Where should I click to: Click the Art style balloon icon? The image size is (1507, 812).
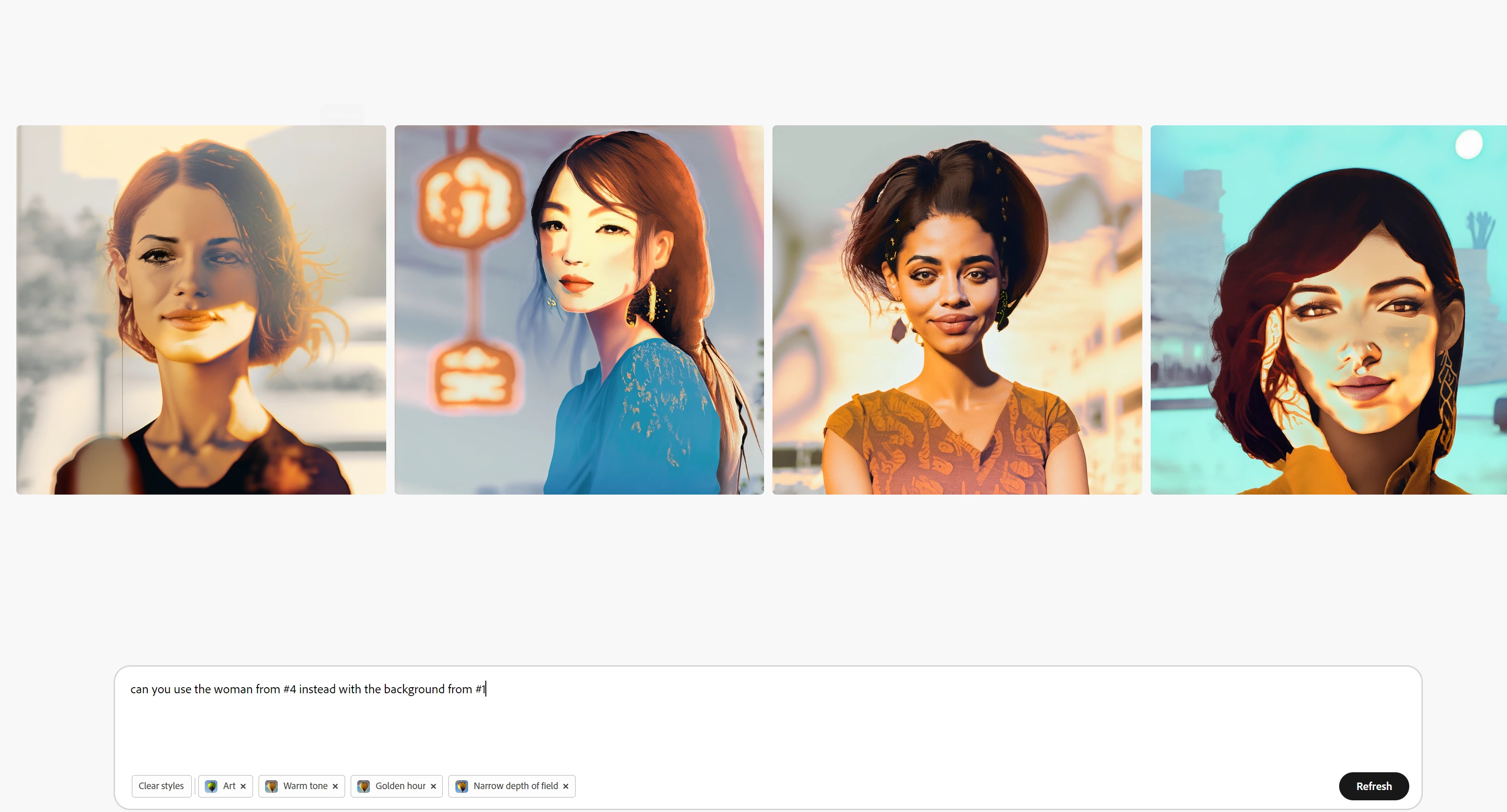click(211, 786)
